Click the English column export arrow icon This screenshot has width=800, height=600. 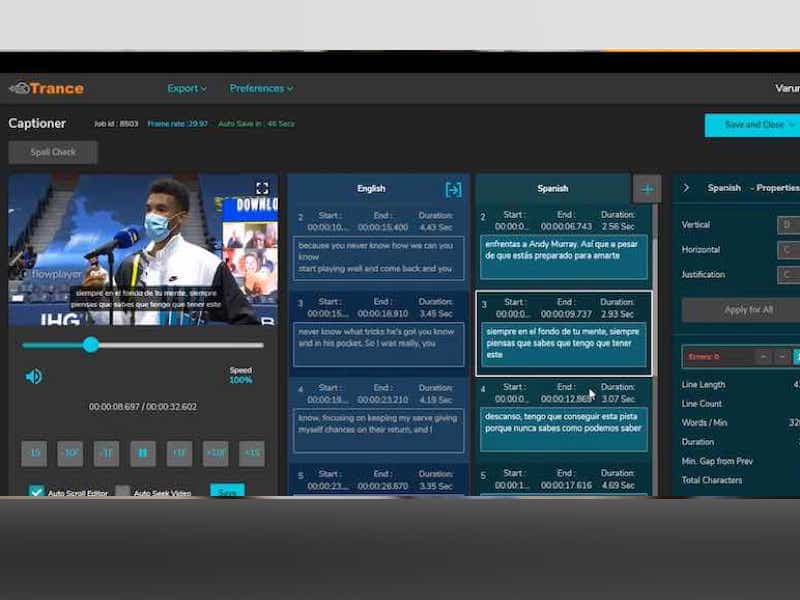[453, 189]
